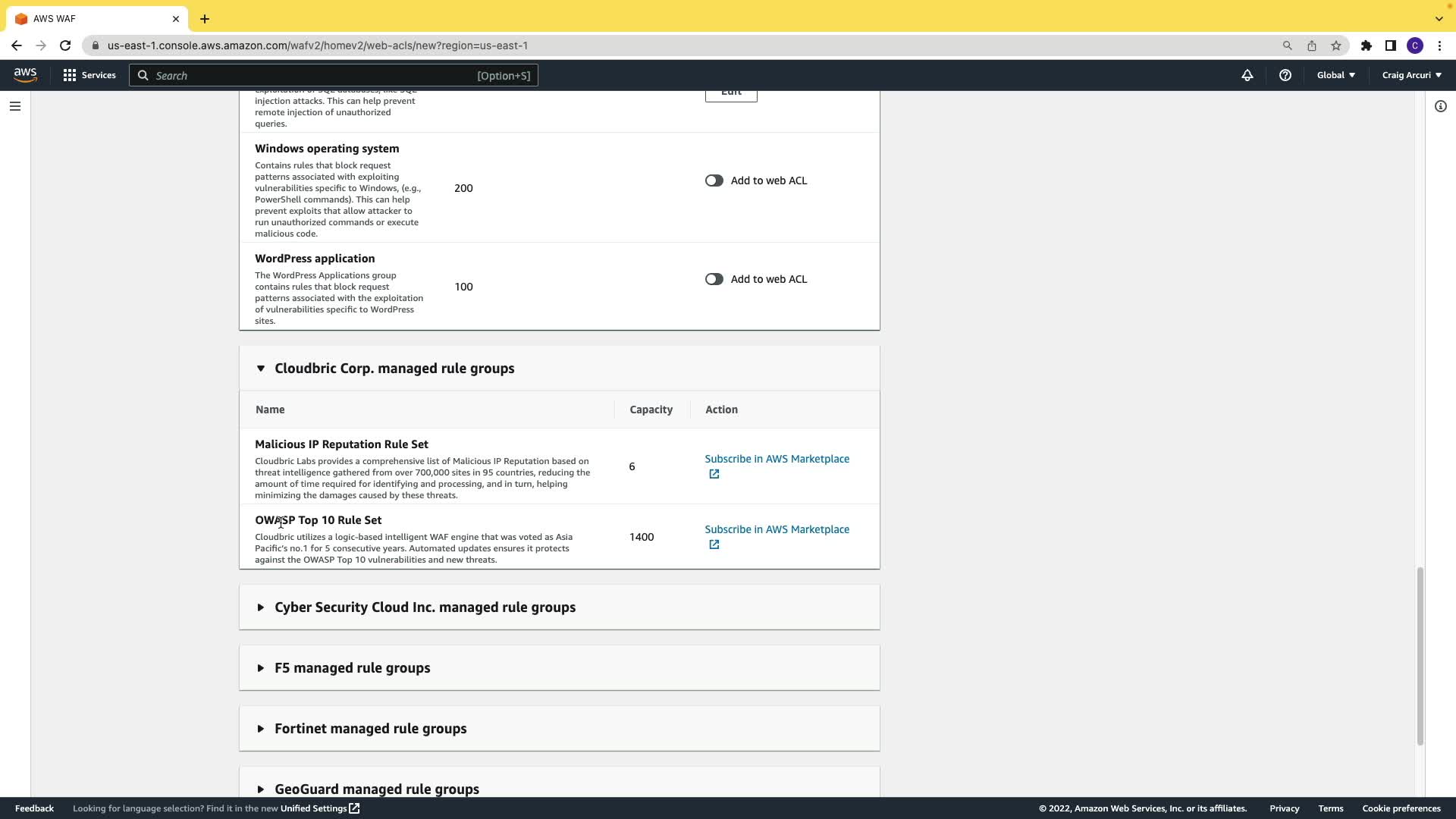Subscribe to OWASP Top 10 Rule Set

pyautogui.click(x=776, y=529)
